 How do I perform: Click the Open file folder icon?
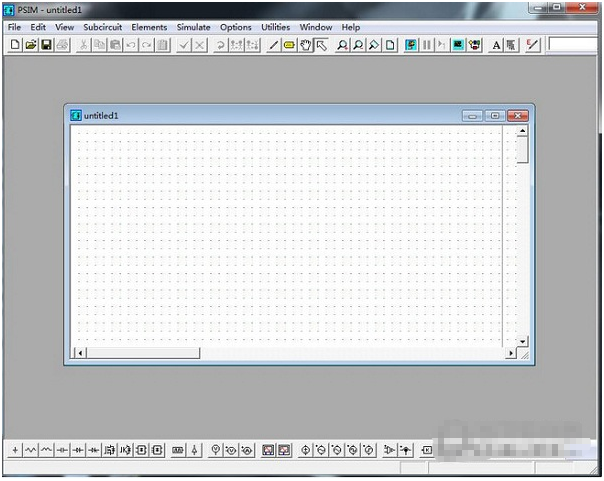point(30,45)
